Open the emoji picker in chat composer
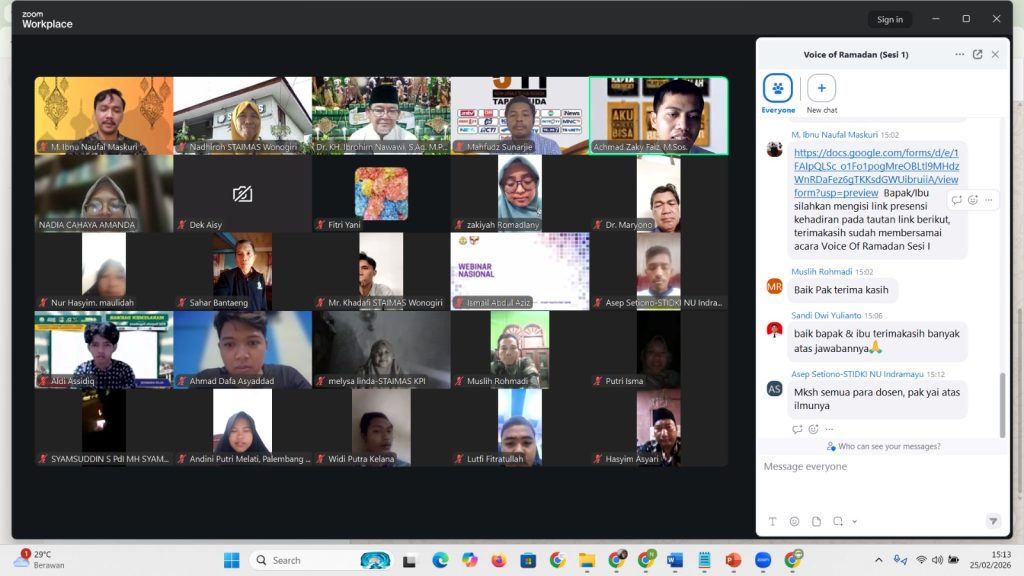This screenshot has width=1024, height=576. 794,521
